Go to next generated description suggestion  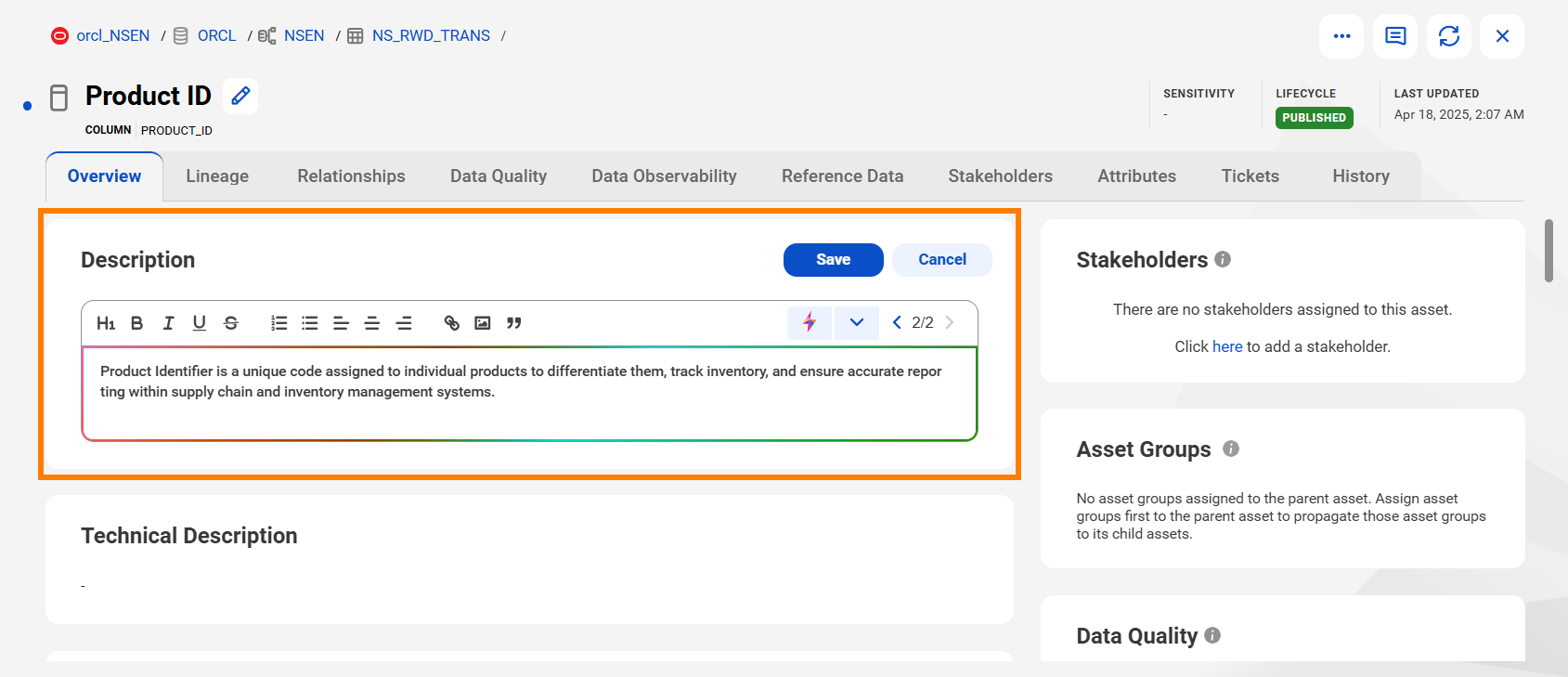pyautogui.click(x=950, y=322)
